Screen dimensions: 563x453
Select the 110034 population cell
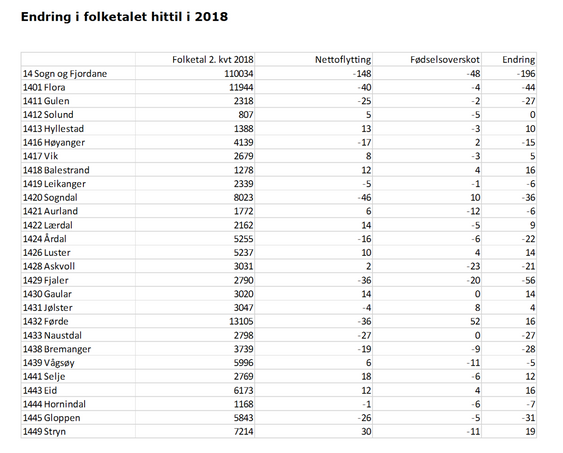239,74
